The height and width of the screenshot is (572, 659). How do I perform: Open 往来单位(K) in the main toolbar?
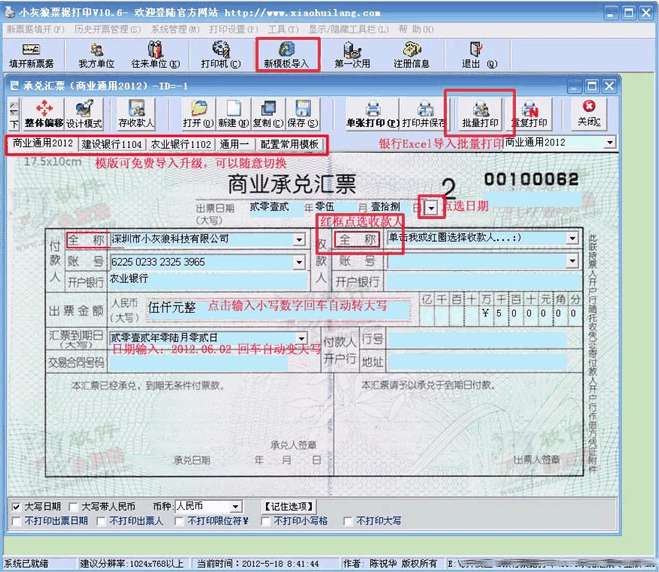click(x=156, y=55)
